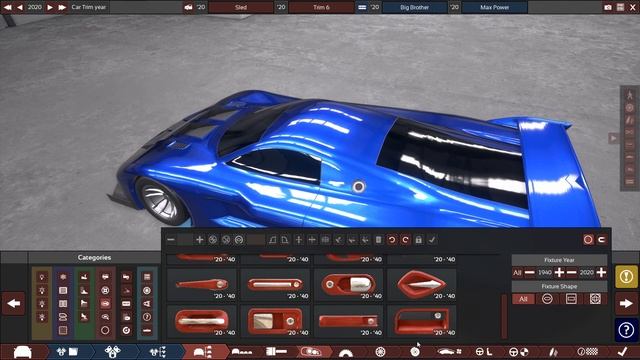The image size is (640, 360).
Task: Toggle the lock icon in fixture toolbar
Action: coord(418,240)
